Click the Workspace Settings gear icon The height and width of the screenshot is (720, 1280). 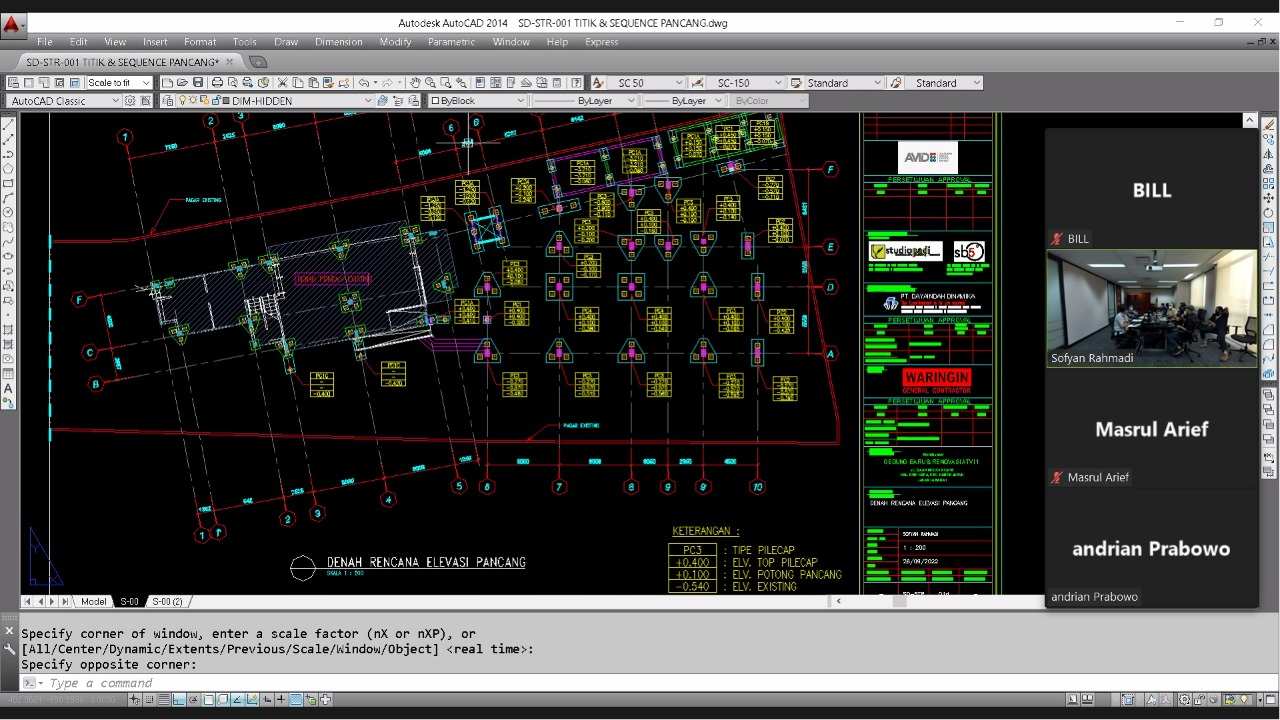pyautogui.click(x=130, y=101)
